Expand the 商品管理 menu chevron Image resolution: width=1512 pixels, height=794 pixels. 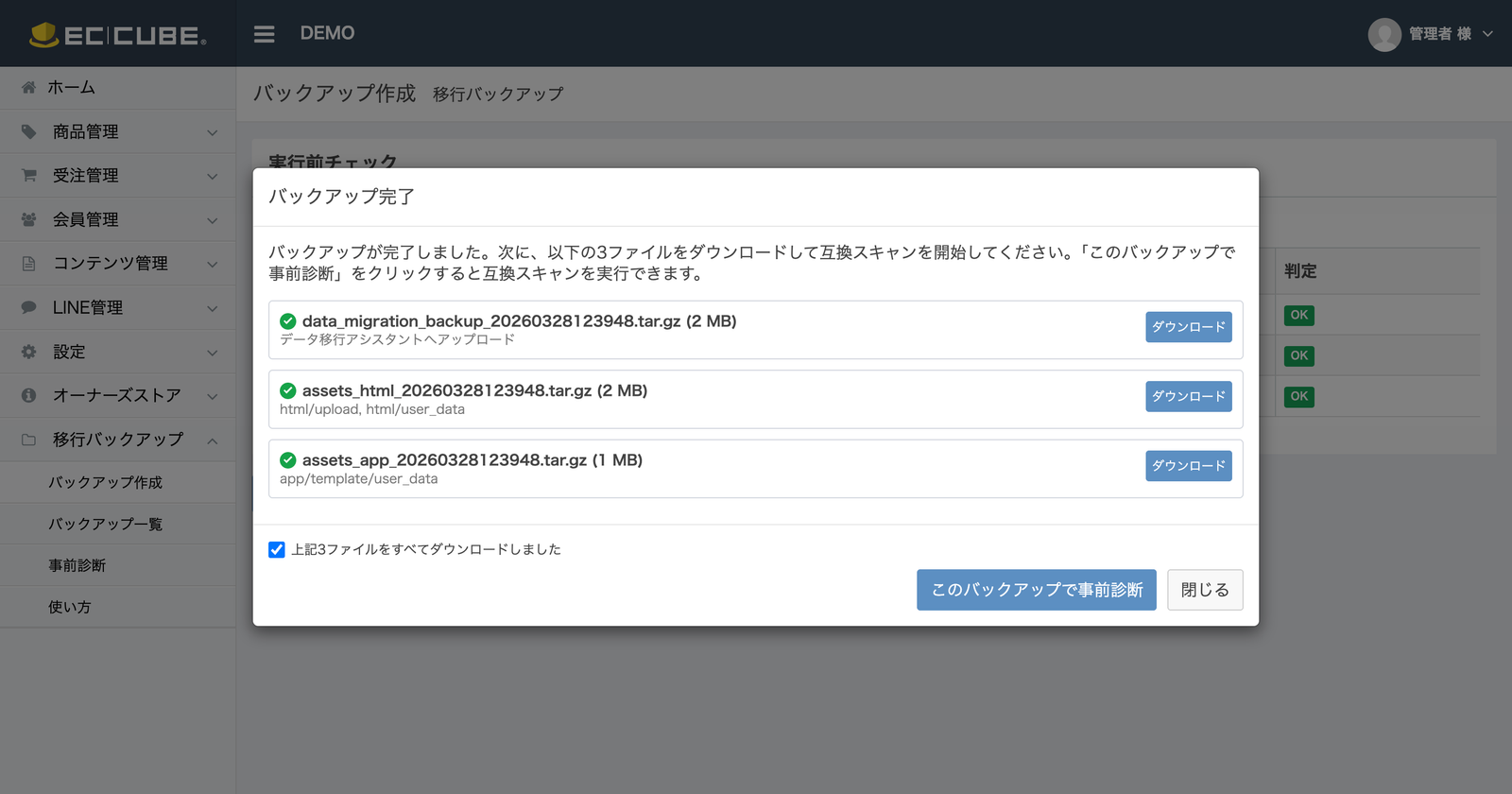tap(212, 132)
